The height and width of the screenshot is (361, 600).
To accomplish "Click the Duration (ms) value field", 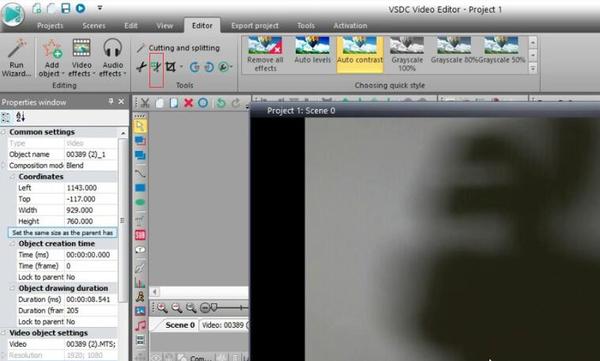I will pos(91,299).
